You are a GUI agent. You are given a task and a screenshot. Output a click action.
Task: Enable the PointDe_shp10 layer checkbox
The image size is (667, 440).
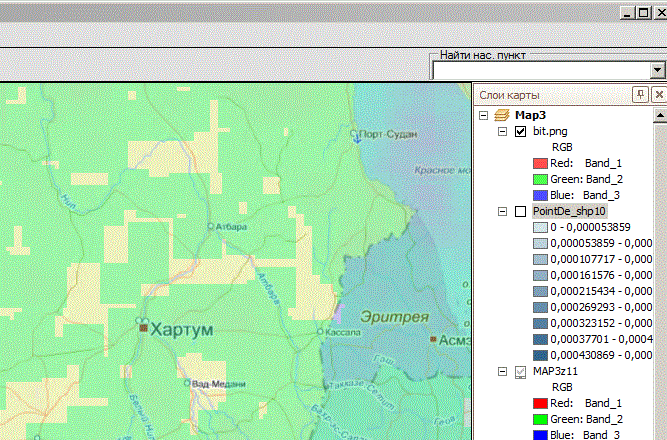click(520, 211)
